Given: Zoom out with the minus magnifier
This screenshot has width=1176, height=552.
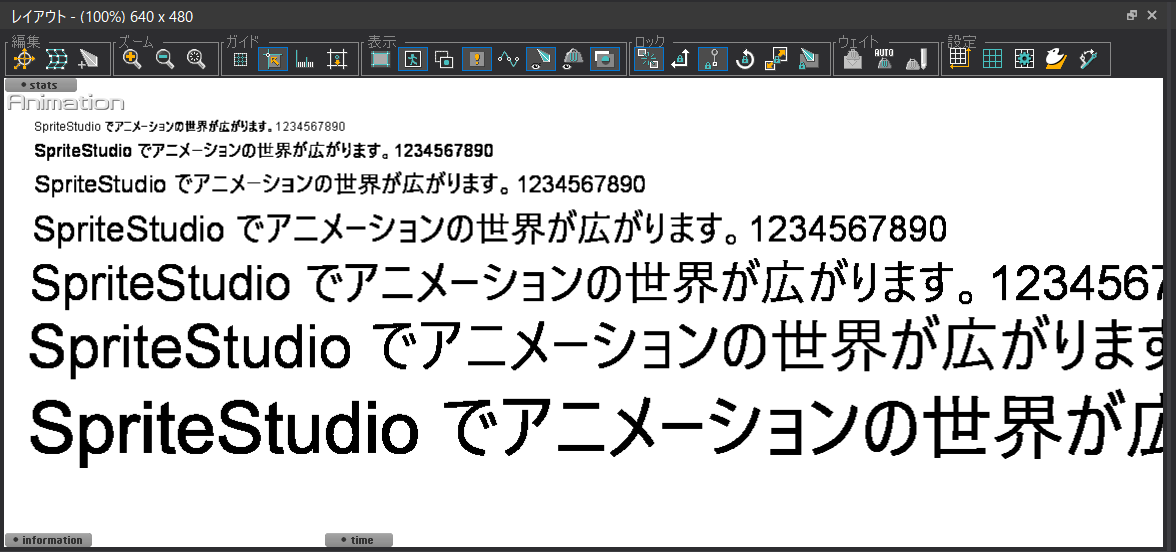Looking at the screenshot, I should 164,59.
